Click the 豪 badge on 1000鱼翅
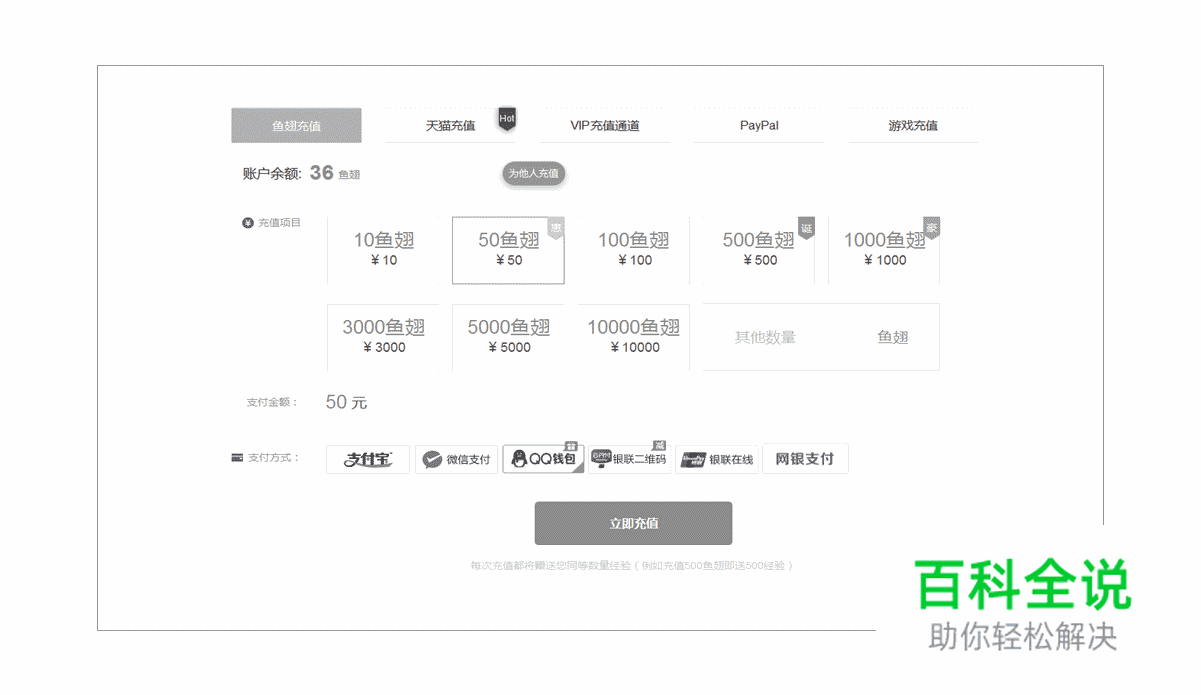 931,227
